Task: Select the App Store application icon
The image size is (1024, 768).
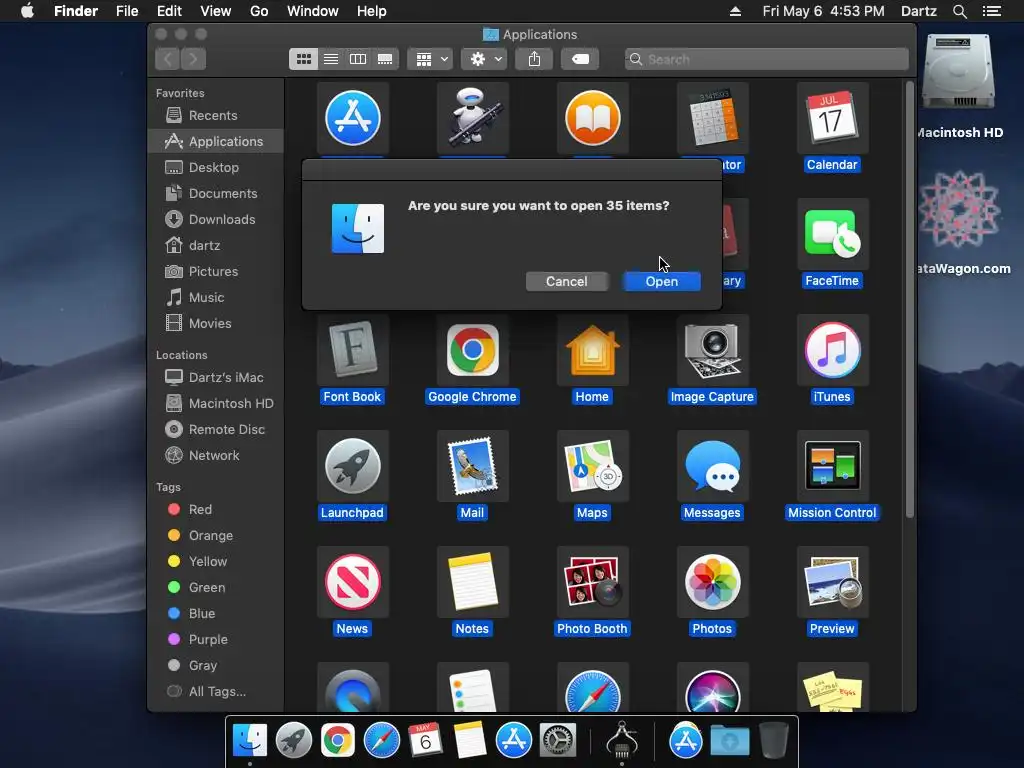Action: (x=353, y=118)
